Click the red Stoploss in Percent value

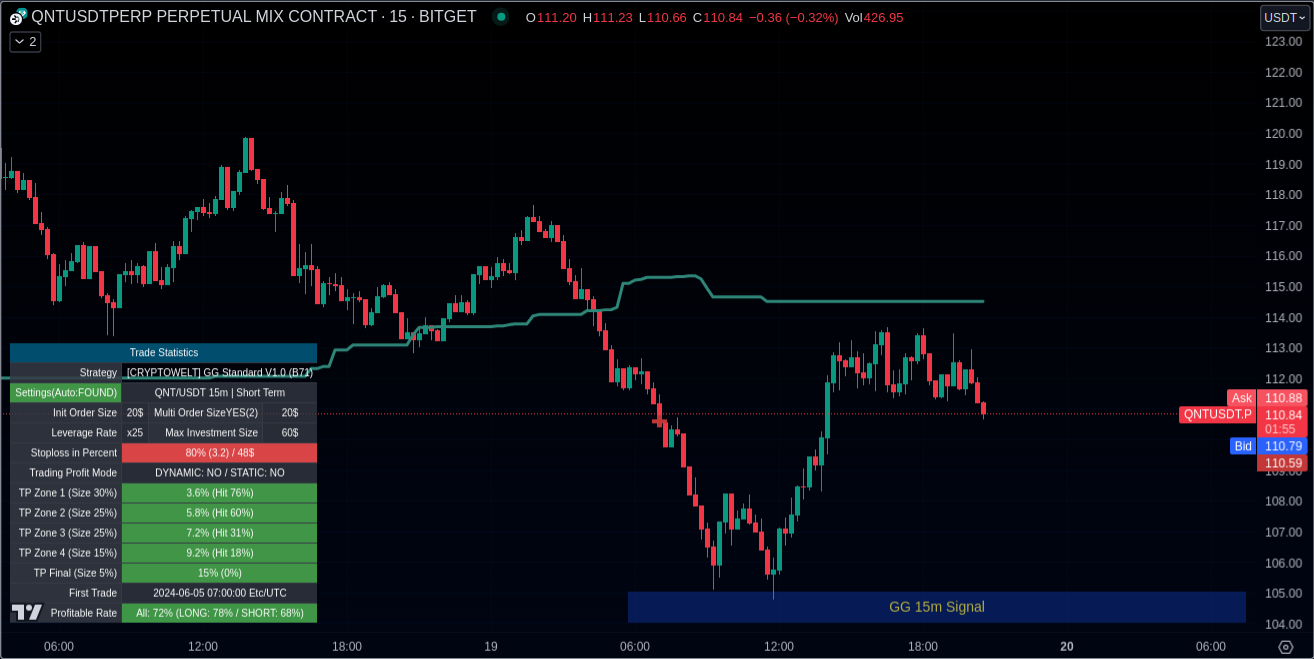click(x=219, y=453)
